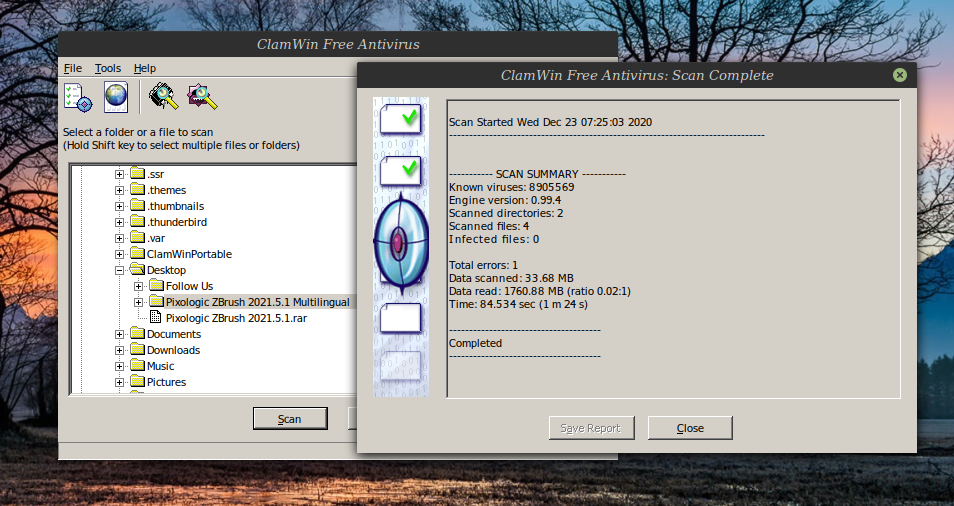
Task: Collapse the Desktop folder node
Action: [x=119, y=271]
